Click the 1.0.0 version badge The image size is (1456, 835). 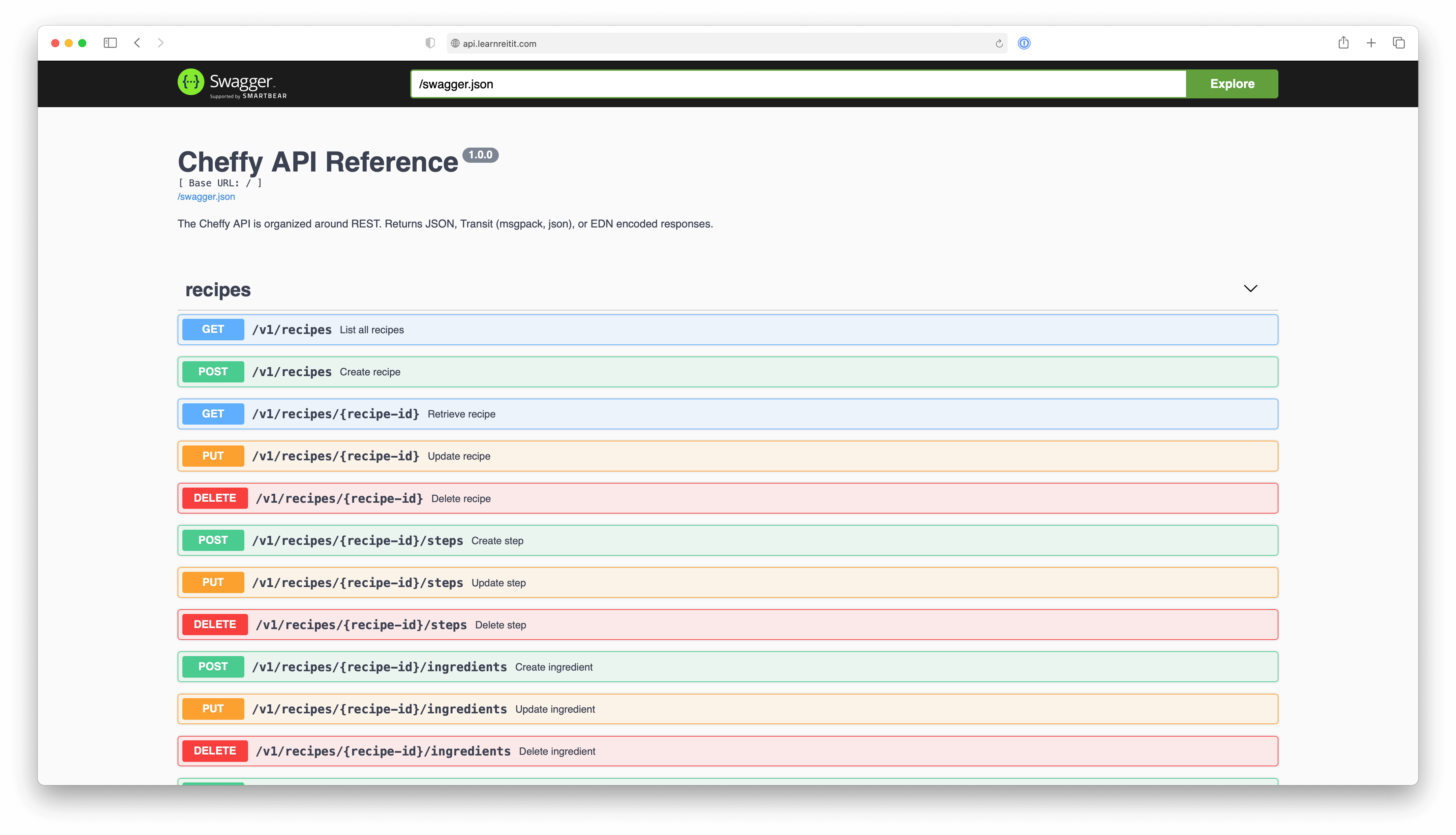pyautogui.click(x=481, y=155)
